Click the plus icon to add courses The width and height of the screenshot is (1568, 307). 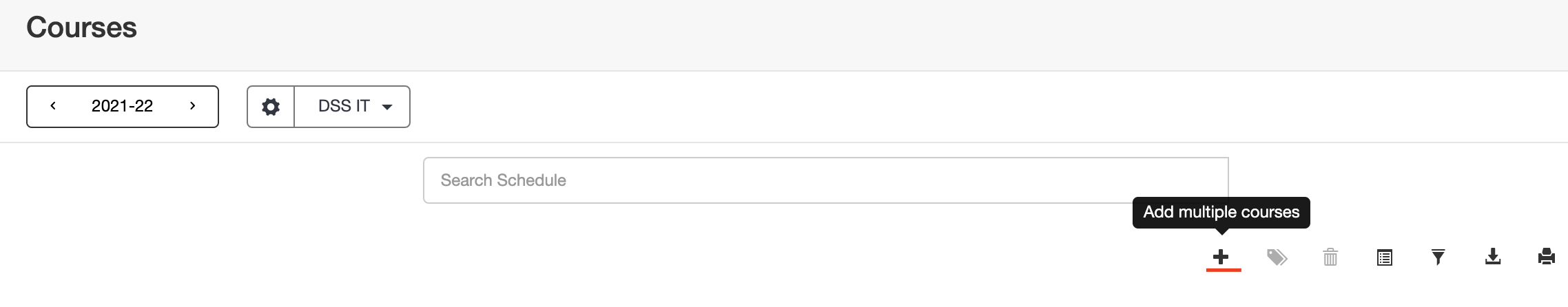point(1221,257)
